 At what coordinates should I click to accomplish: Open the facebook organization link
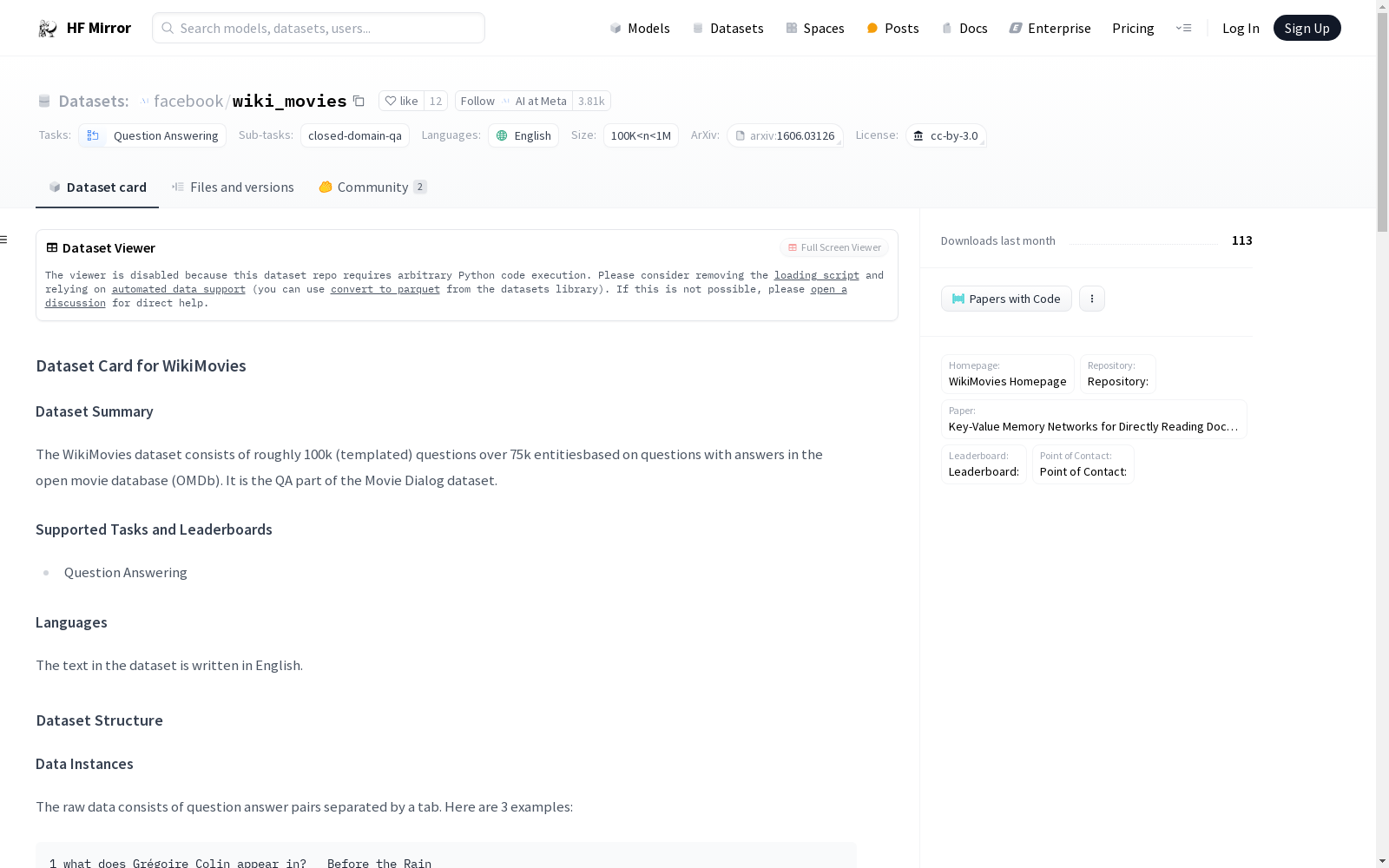coord(188,101)
